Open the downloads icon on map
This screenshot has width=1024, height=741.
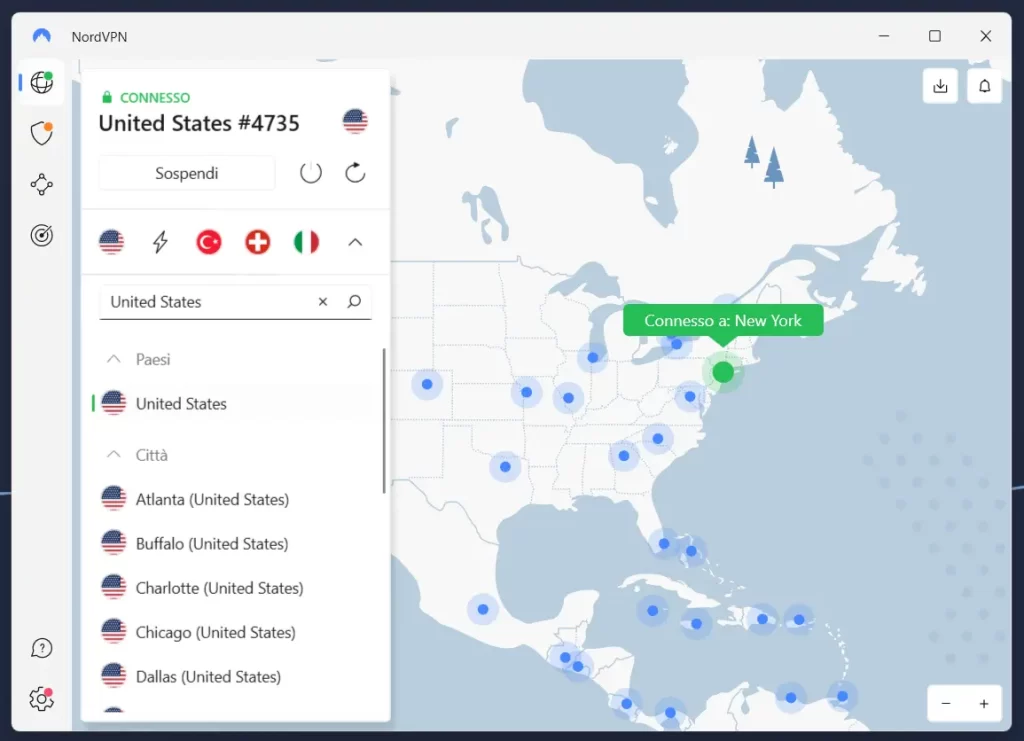(x=940, y=86)
